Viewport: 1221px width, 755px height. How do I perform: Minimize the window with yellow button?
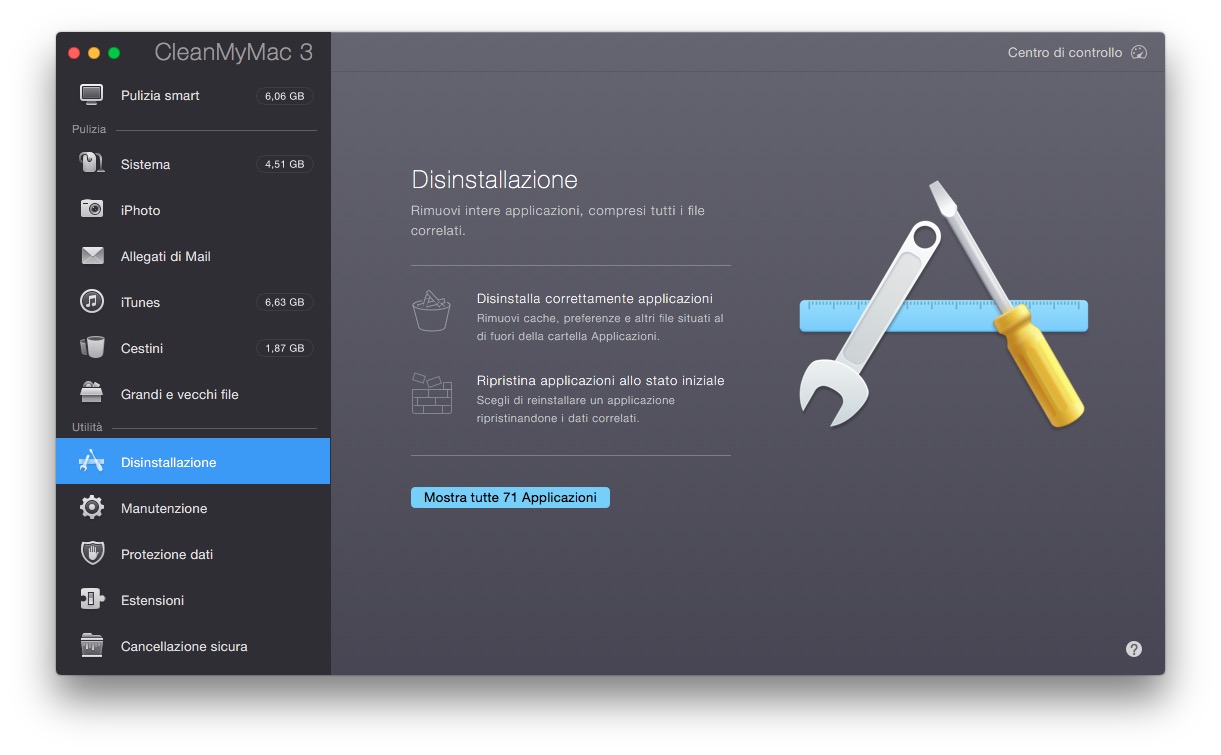point(94,53)
